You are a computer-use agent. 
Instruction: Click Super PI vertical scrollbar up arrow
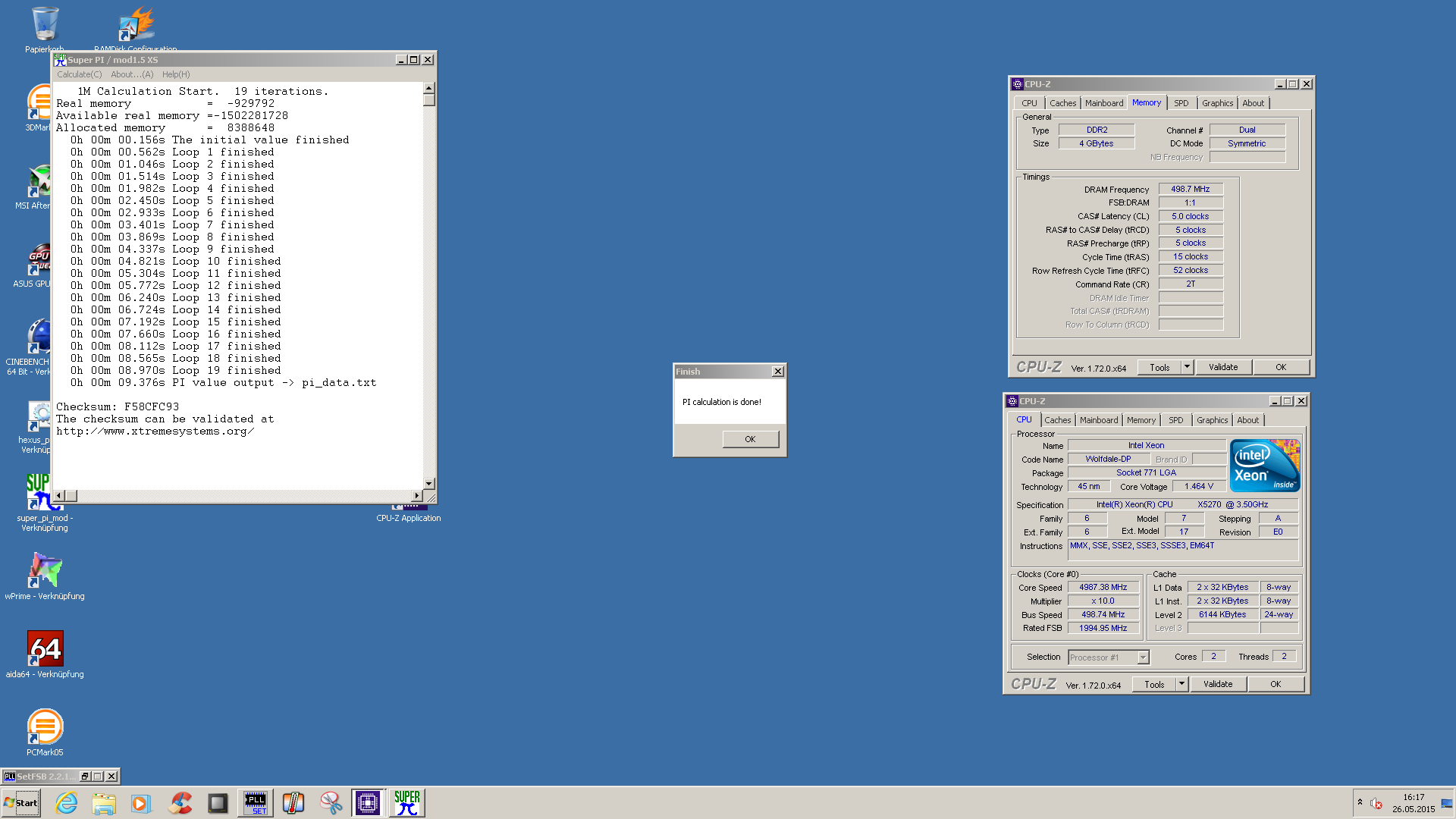click(x=429, y=88)
